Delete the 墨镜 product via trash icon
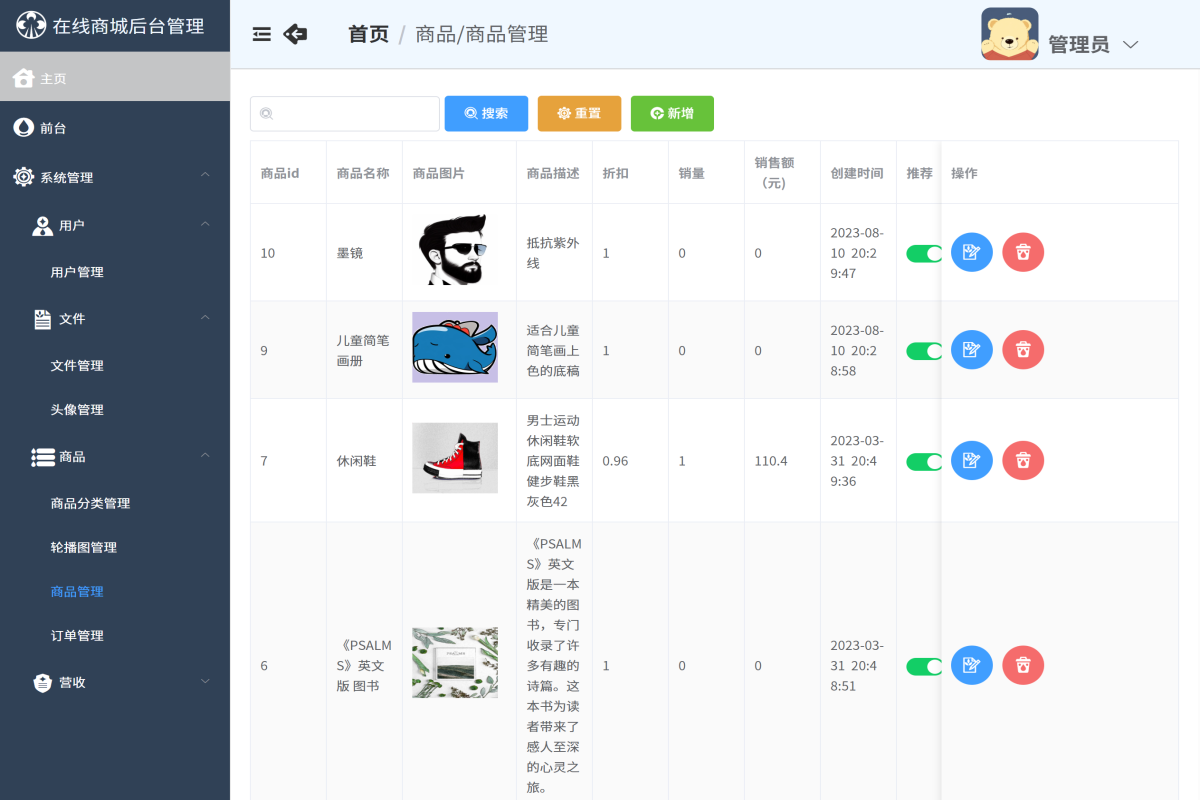Viewport: 1200px width, 800px height. (1022, 252)
